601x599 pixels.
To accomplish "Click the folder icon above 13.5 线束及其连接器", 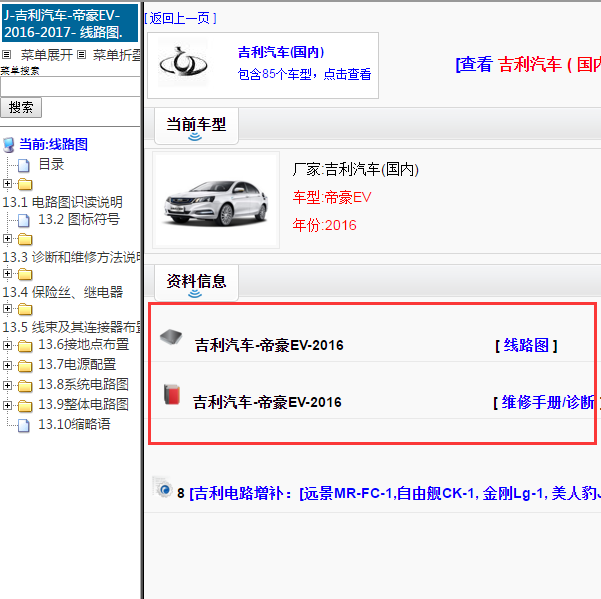I will tap(25, 309).
